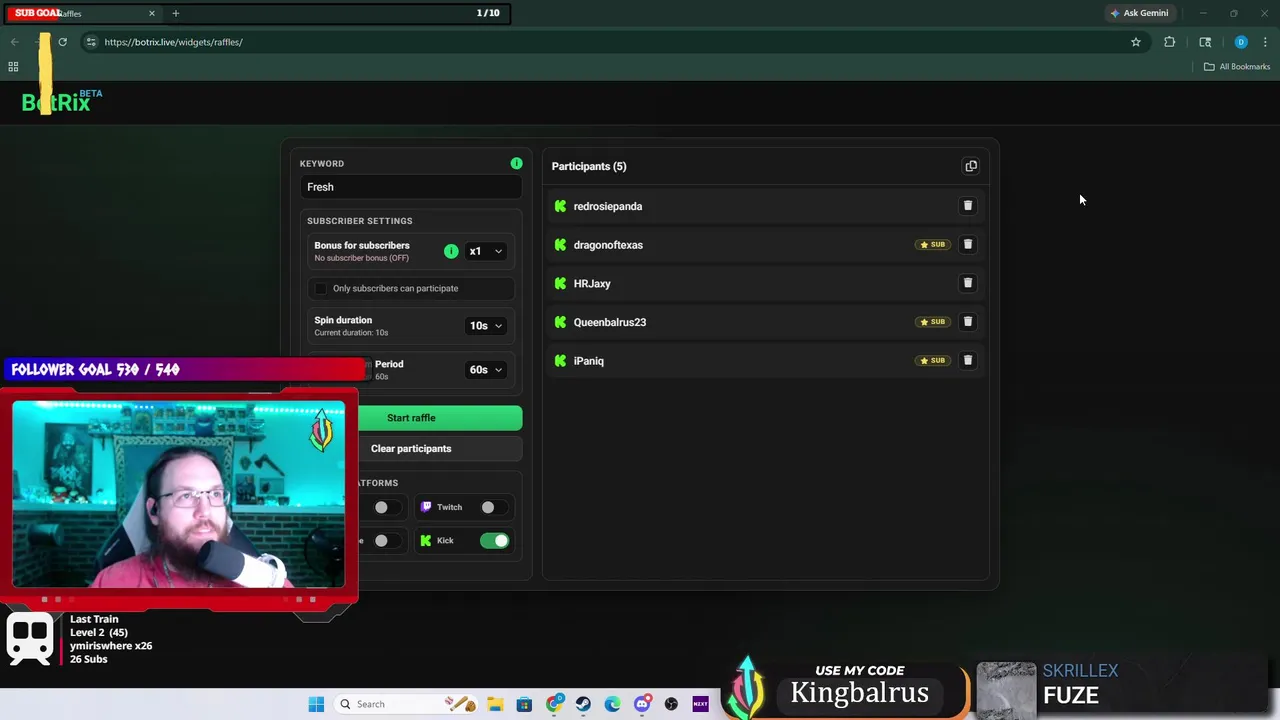Click the SUB badge for dragonoftexas
The width and height of the screenshot is (1280, 720).
pyautogui.click(x=932, y=244)
